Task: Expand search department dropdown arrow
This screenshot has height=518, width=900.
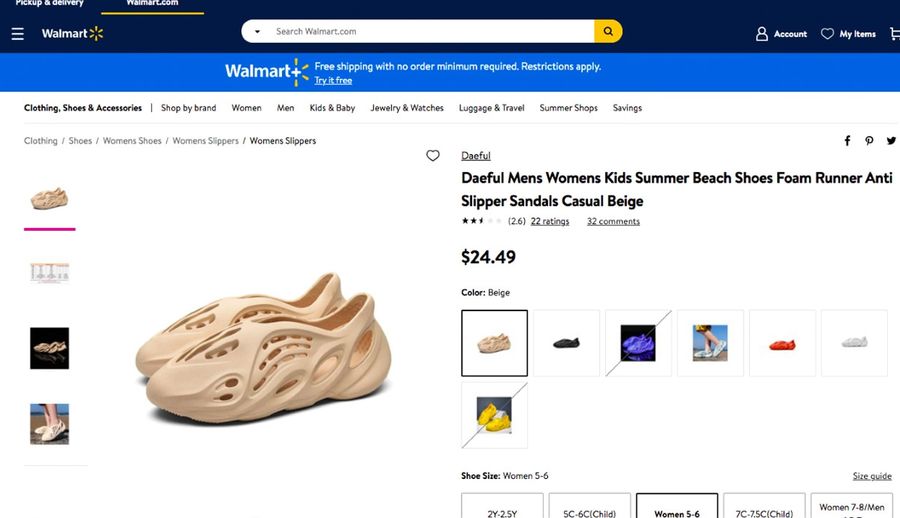Action: pyautogui.click(x=257, y=32)
